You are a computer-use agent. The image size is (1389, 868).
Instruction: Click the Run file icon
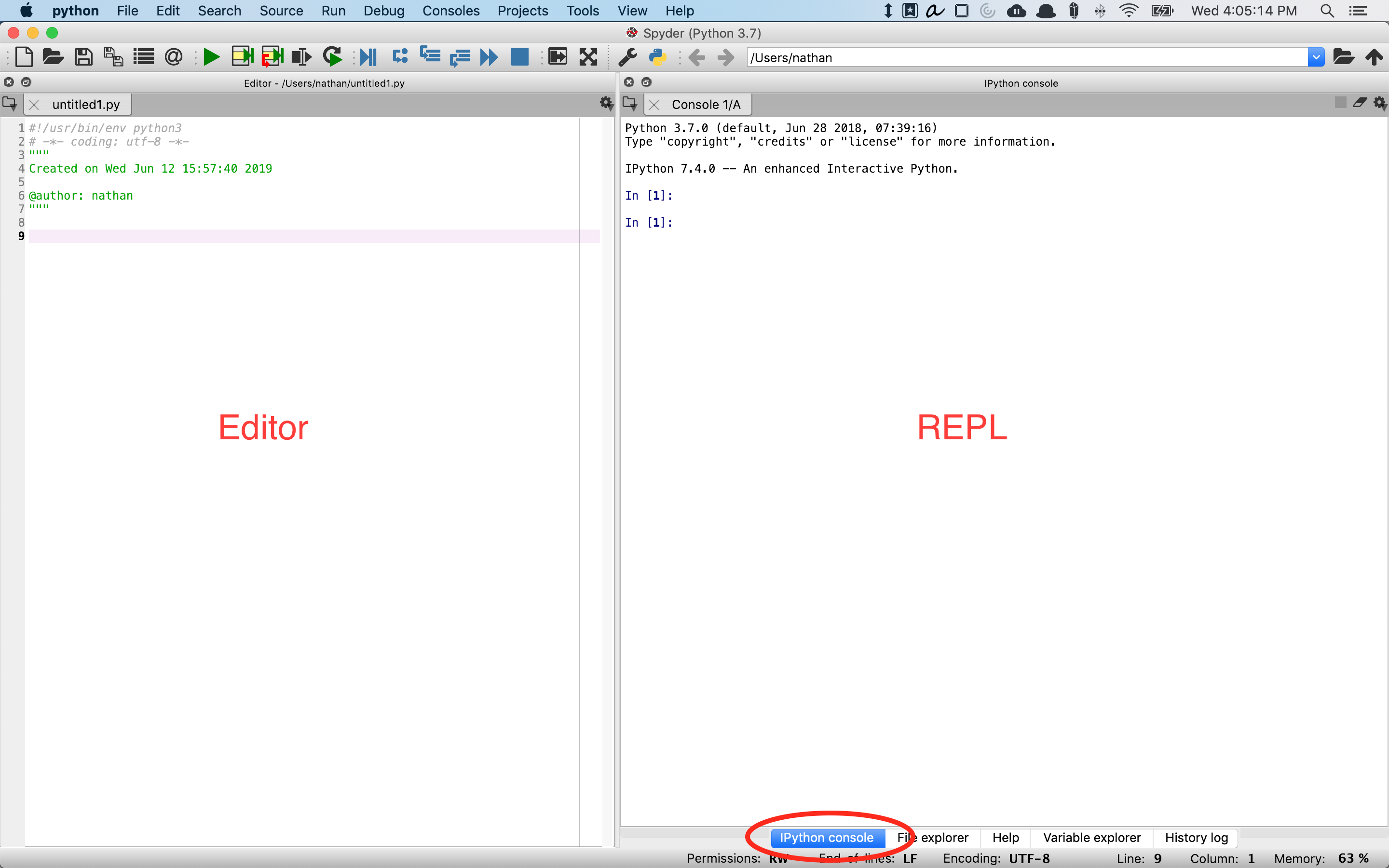210,57
